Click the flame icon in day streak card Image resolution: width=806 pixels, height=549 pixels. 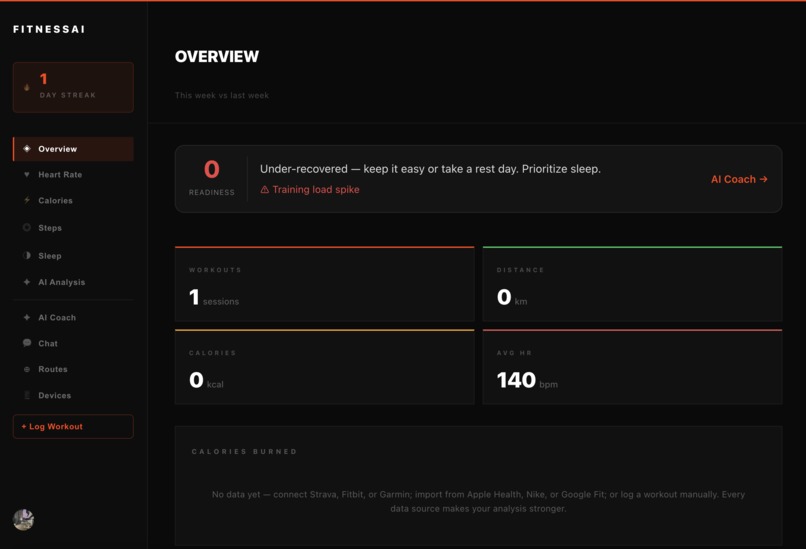point(27,87)
